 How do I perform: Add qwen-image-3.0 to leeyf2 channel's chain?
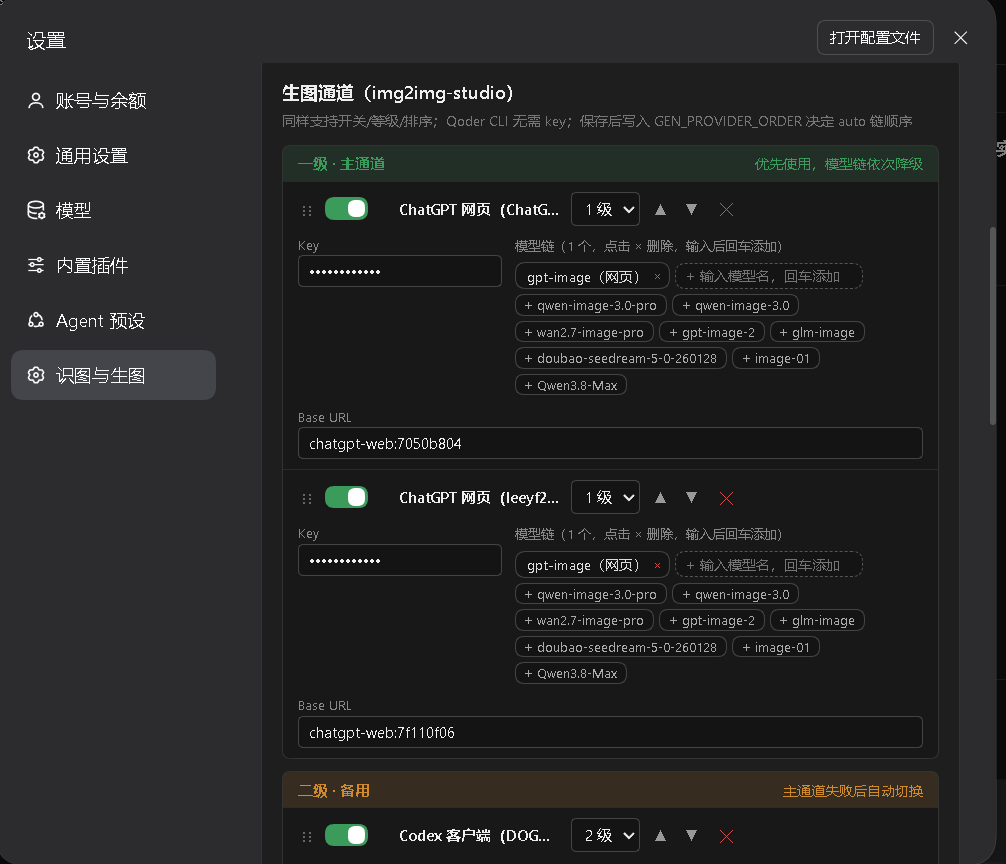coord(735,594)
